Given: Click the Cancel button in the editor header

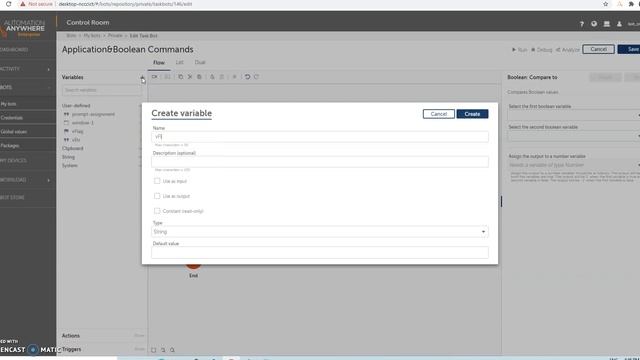Looking at the screenshot, I should pos(598,49).
